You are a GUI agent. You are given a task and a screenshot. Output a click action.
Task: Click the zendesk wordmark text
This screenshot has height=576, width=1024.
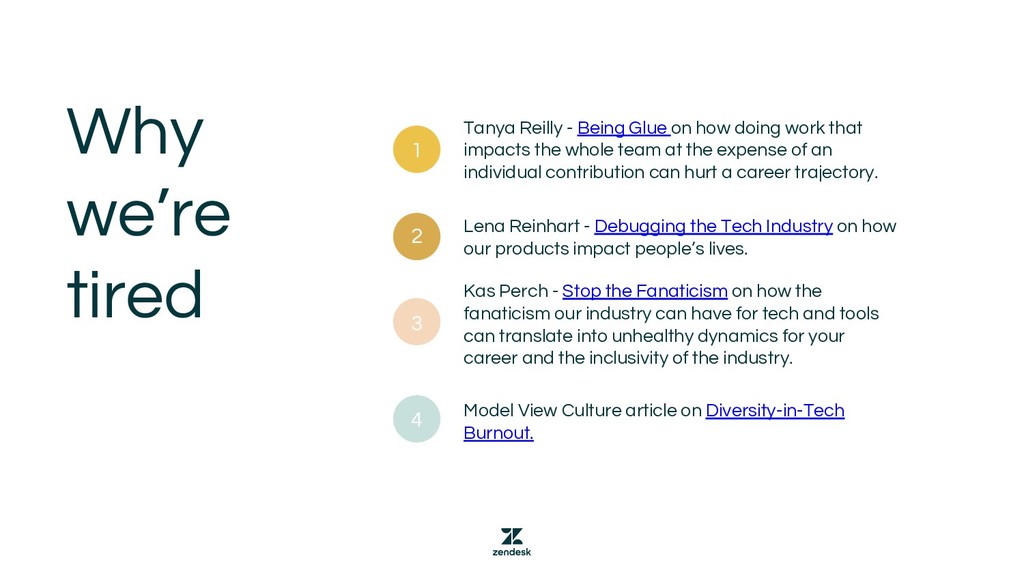click(512, 552)
